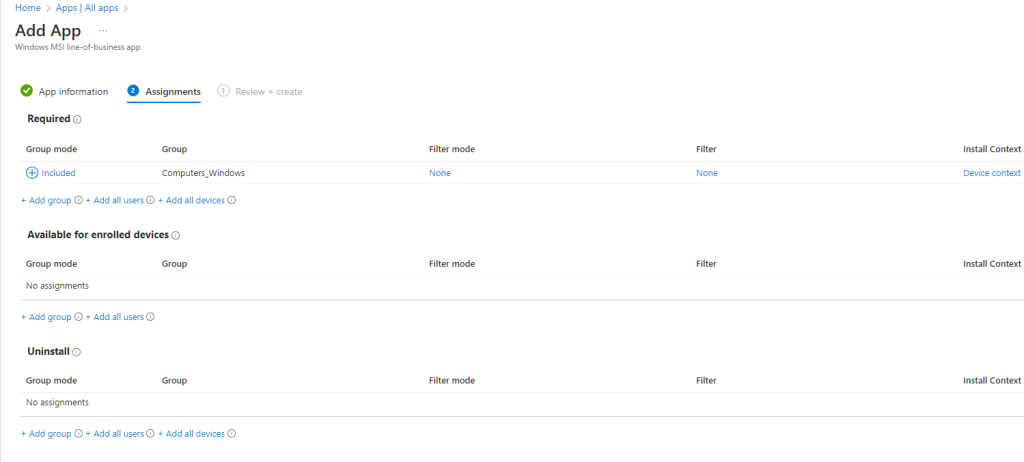Go to the Review + create step
1024x462 pixels.
[x=268, y=92]
